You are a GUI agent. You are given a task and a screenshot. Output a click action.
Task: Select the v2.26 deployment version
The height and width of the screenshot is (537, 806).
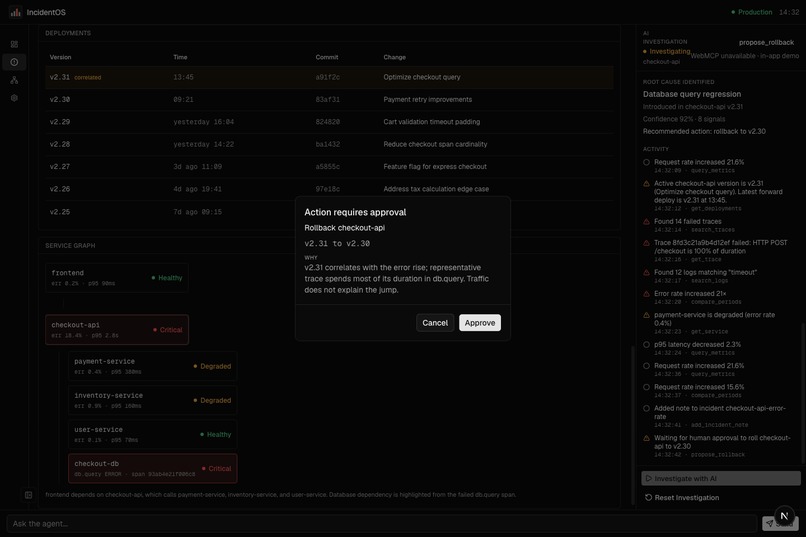tap(60, 189)
